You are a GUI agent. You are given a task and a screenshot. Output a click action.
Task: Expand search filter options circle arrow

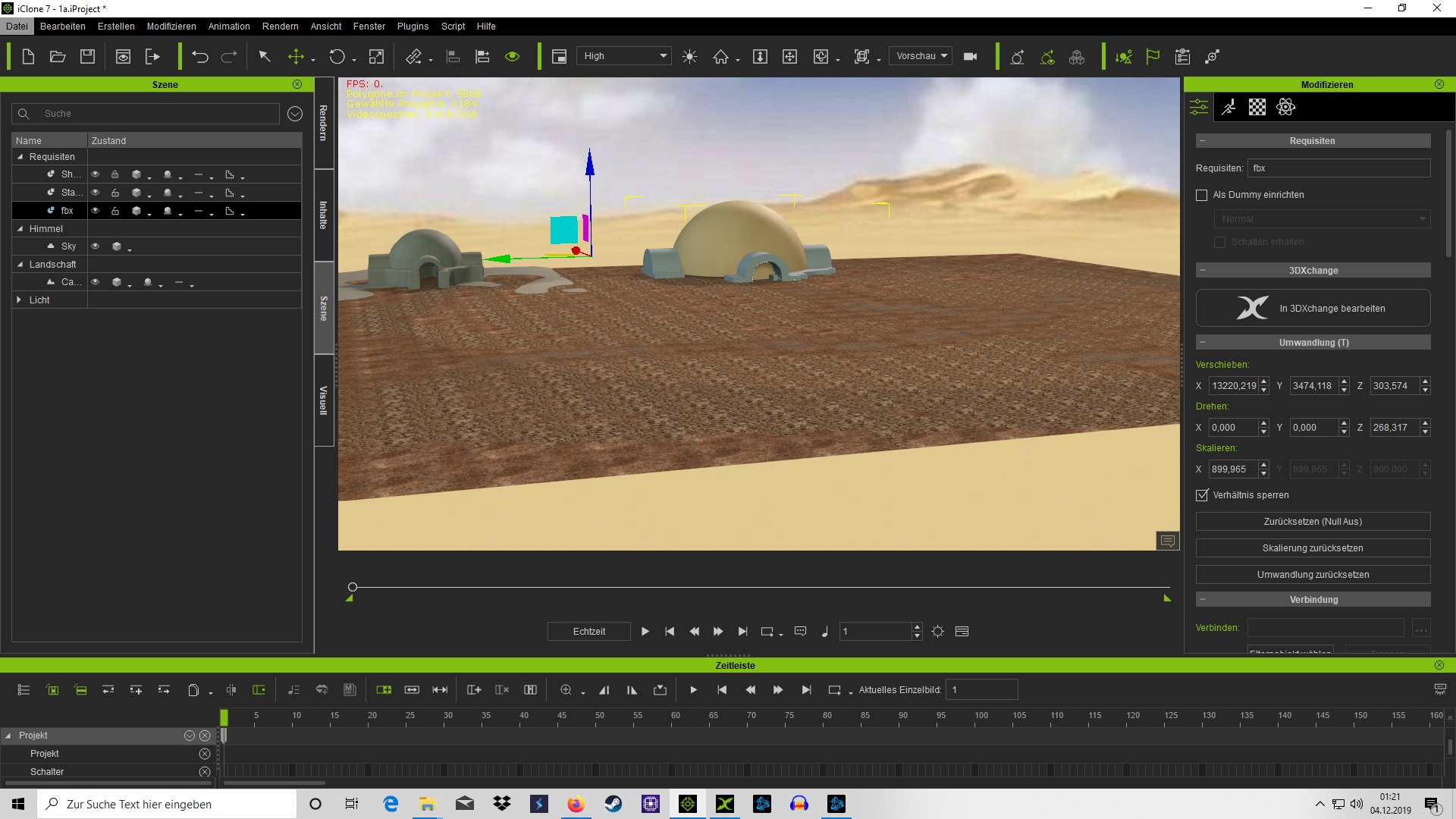(x=295, y=114)
